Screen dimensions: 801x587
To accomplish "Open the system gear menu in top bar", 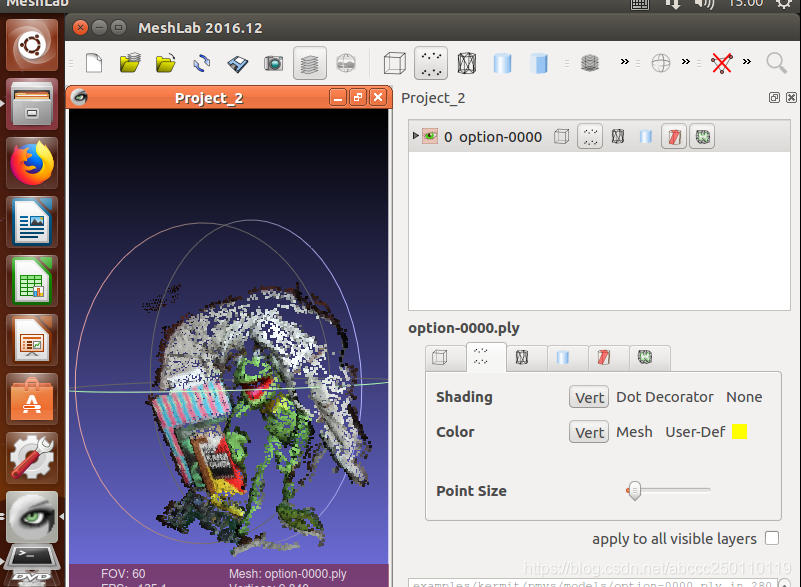I will coord(785,4).
